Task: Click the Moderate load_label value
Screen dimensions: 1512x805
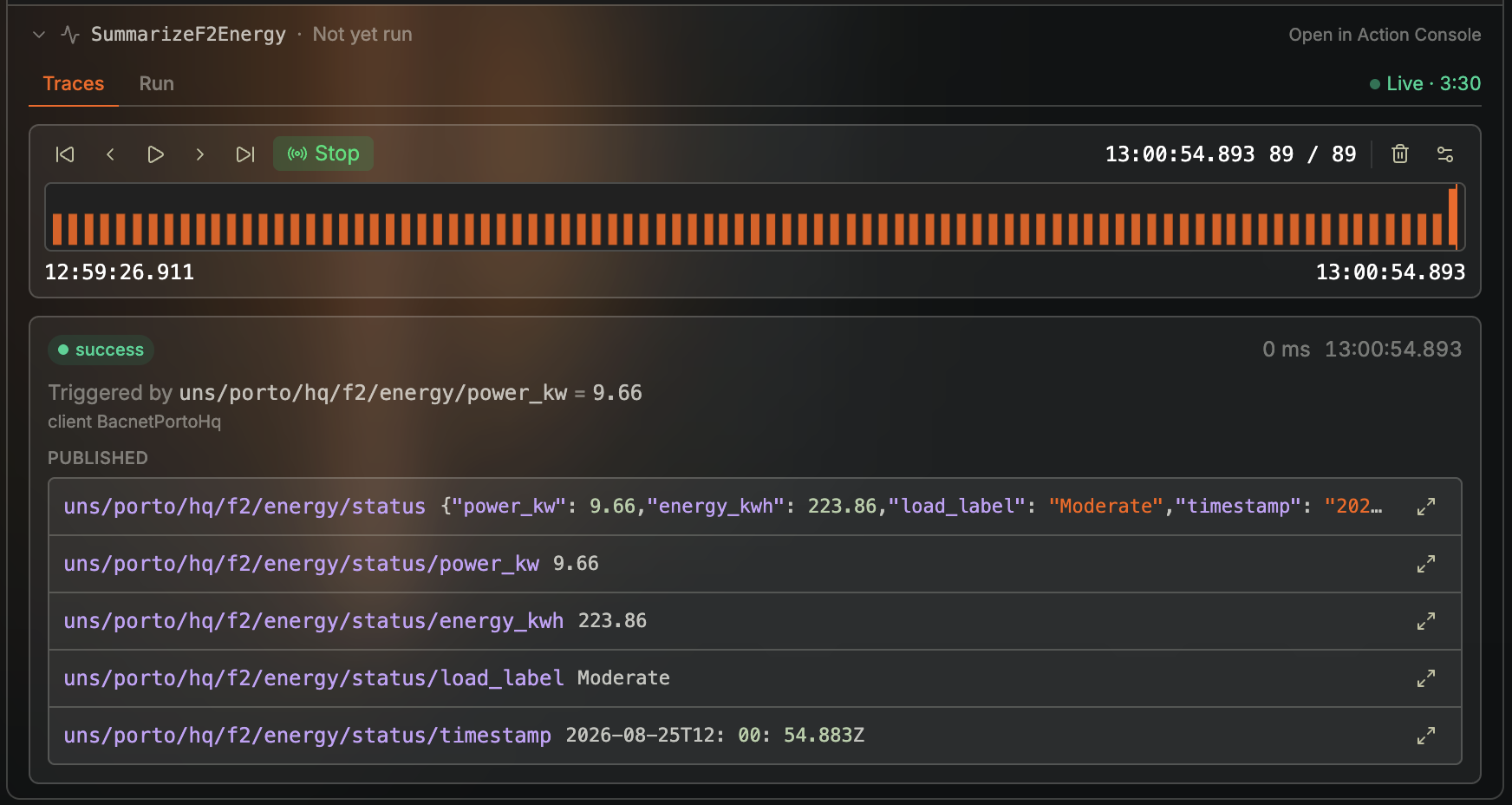Action: point(623,678)
